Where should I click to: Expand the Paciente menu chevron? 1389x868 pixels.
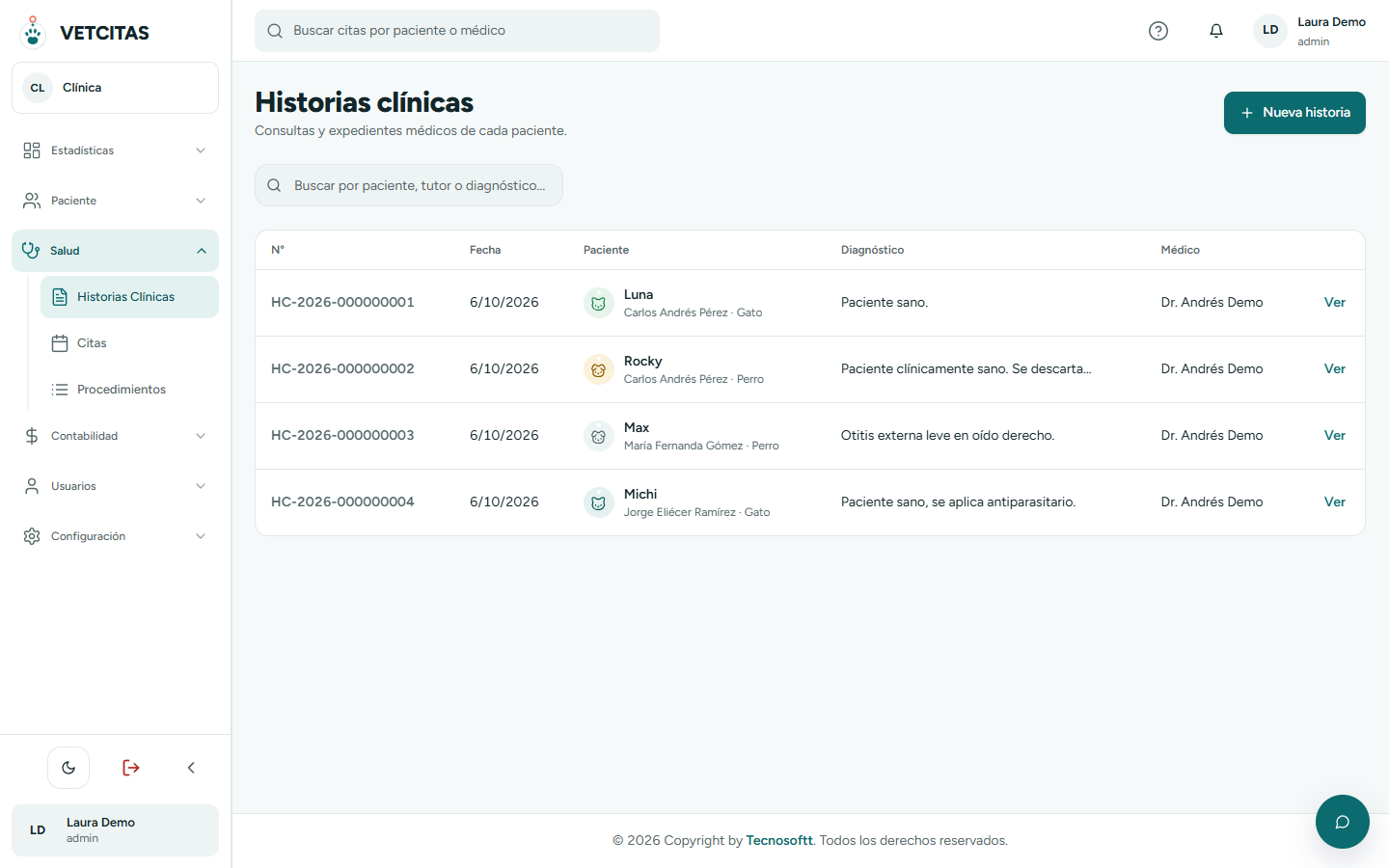(201, 201)
